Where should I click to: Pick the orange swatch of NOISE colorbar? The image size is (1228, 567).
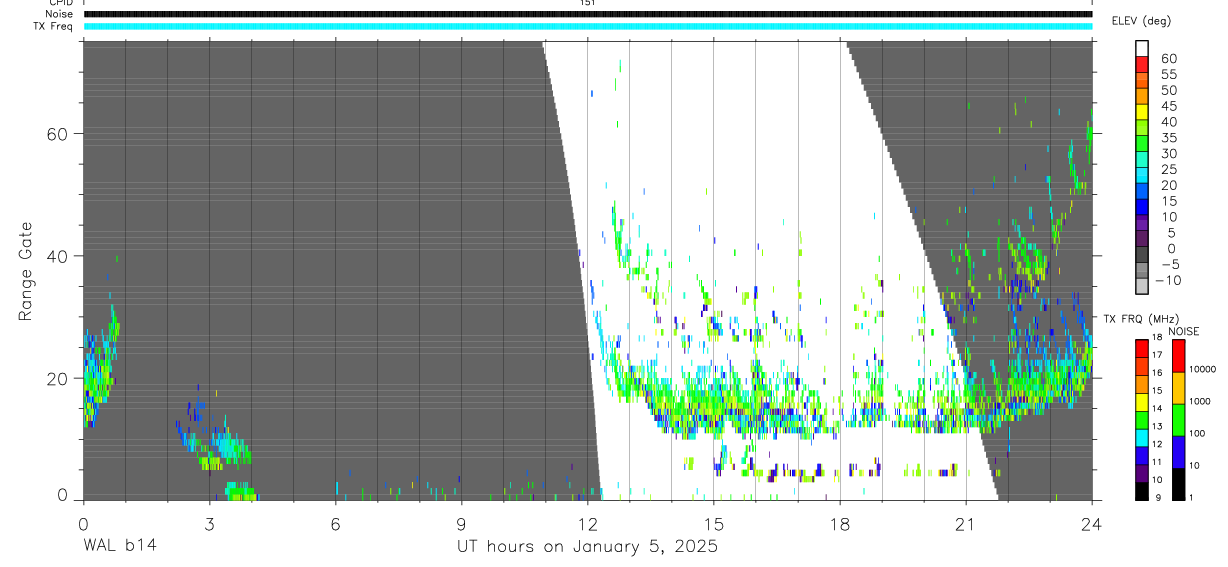pyautogui.click(x=1178, y=387)
